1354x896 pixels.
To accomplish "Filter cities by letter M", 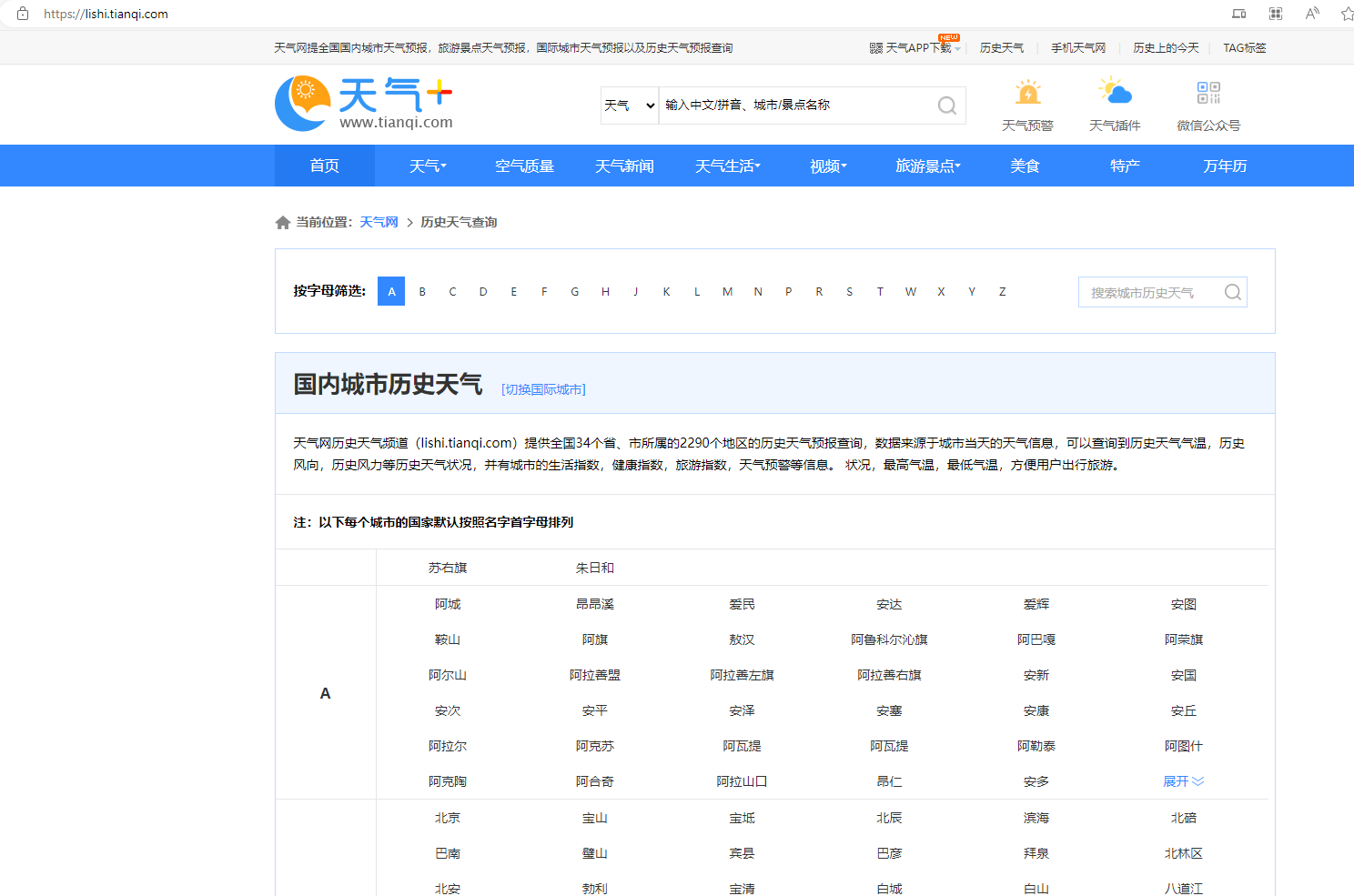I will click(727, 291).
